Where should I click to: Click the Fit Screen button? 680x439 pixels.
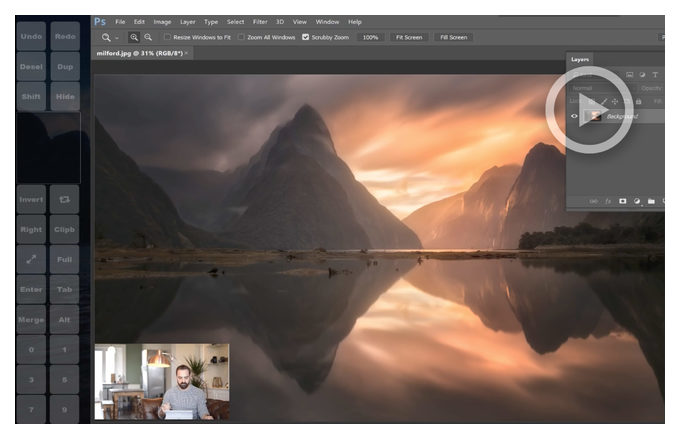click(409, 37)
